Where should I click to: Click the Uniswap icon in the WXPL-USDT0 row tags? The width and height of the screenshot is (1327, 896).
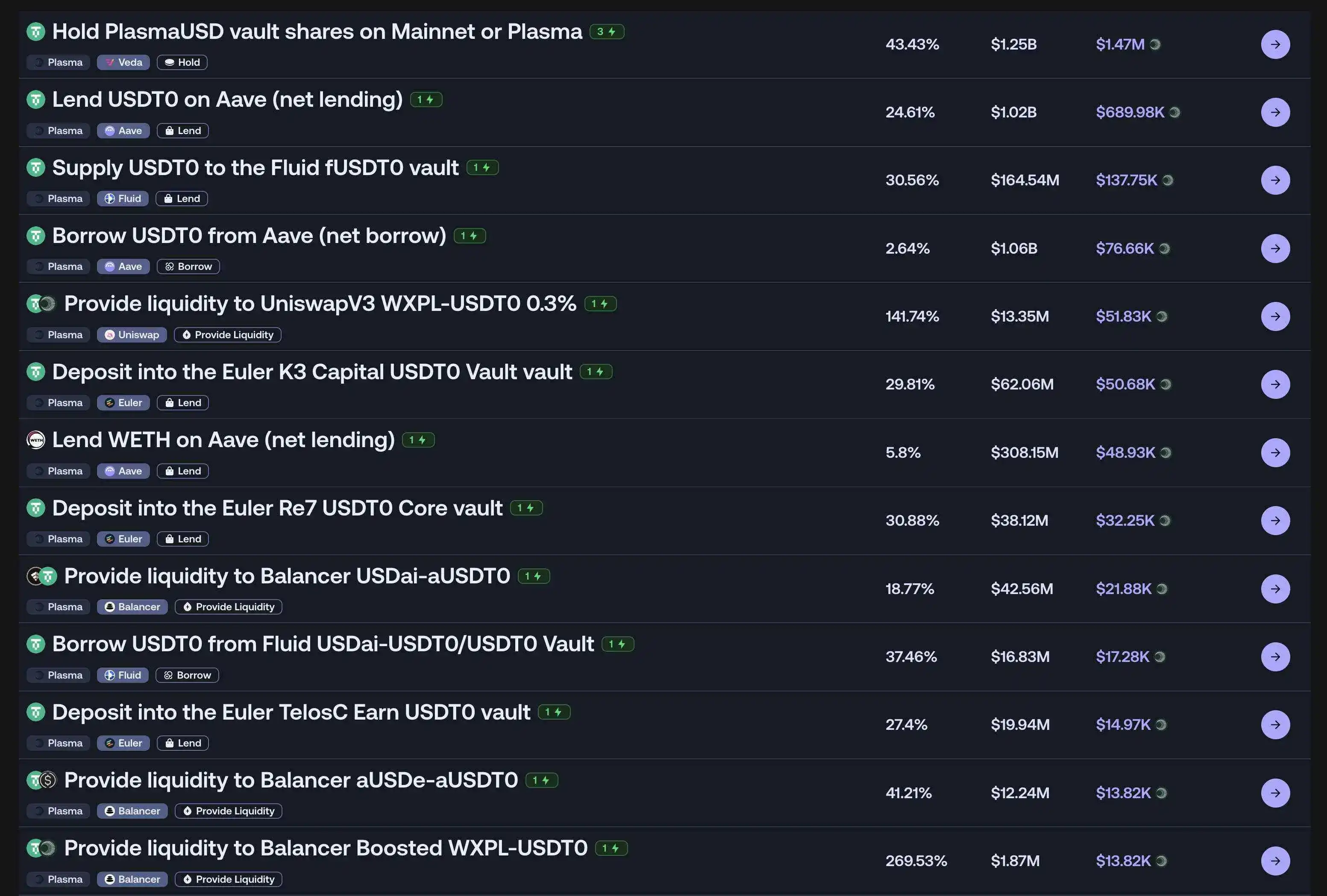(x=110, y=335)
